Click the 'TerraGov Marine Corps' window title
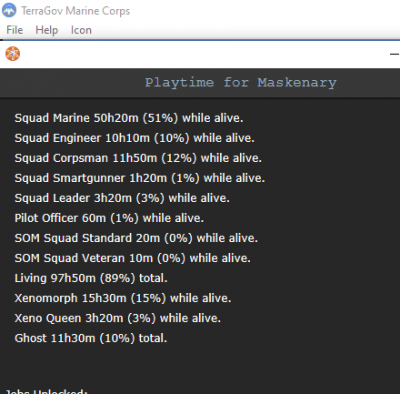 click(76, 11)
